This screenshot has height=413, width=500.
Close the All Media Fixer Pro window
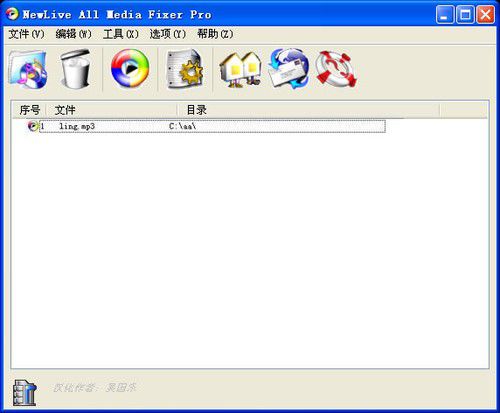(x=485, y=15)
